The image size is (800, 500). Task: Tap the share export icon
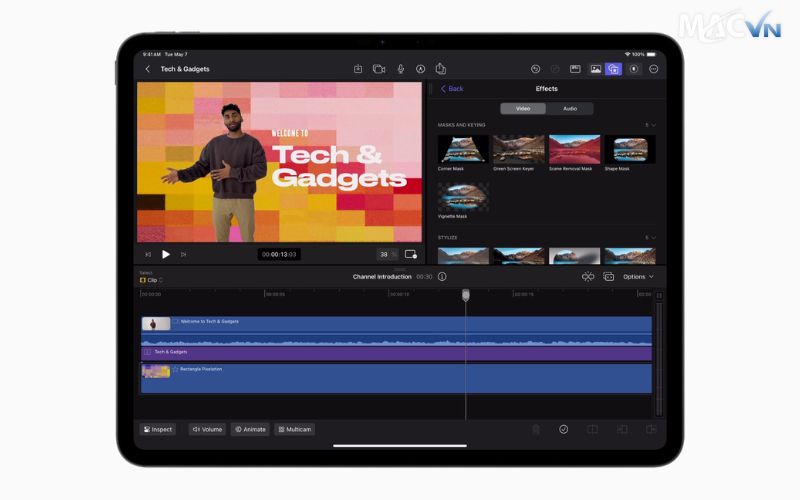pyautogui.click(x=441, y=68)
